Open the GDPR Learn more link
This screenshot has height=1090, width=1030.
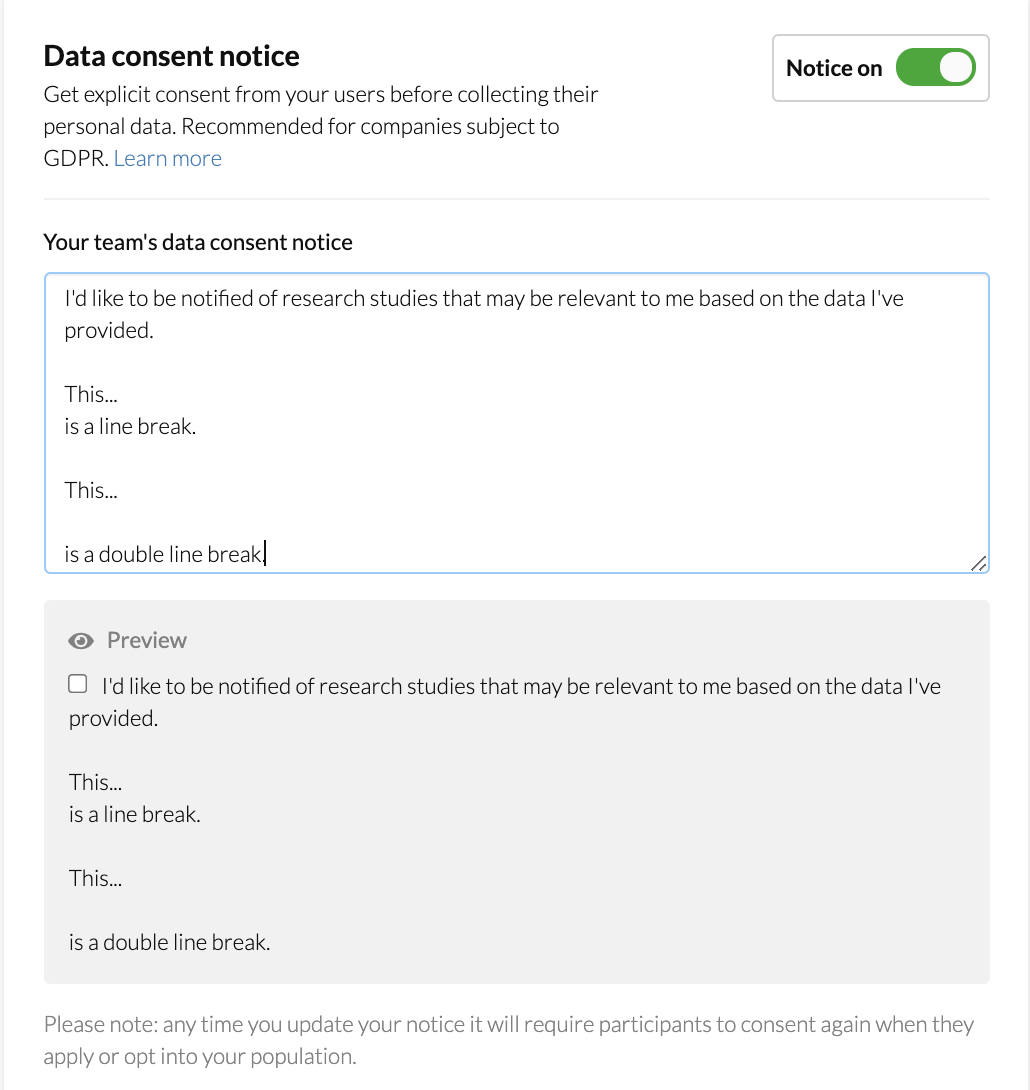click(x=167, y=158)
